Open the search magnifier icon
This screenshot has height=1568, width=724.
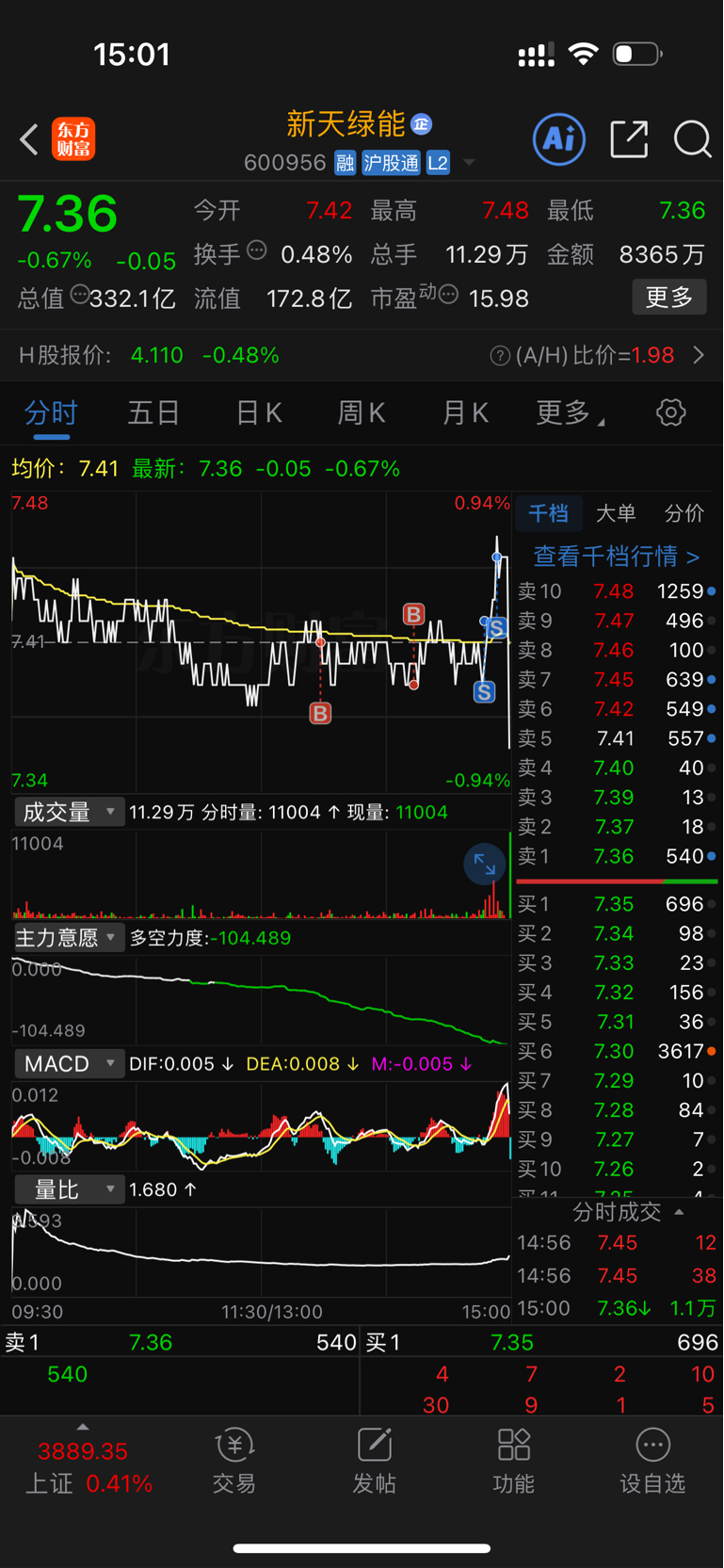click(x=693, y=139)
